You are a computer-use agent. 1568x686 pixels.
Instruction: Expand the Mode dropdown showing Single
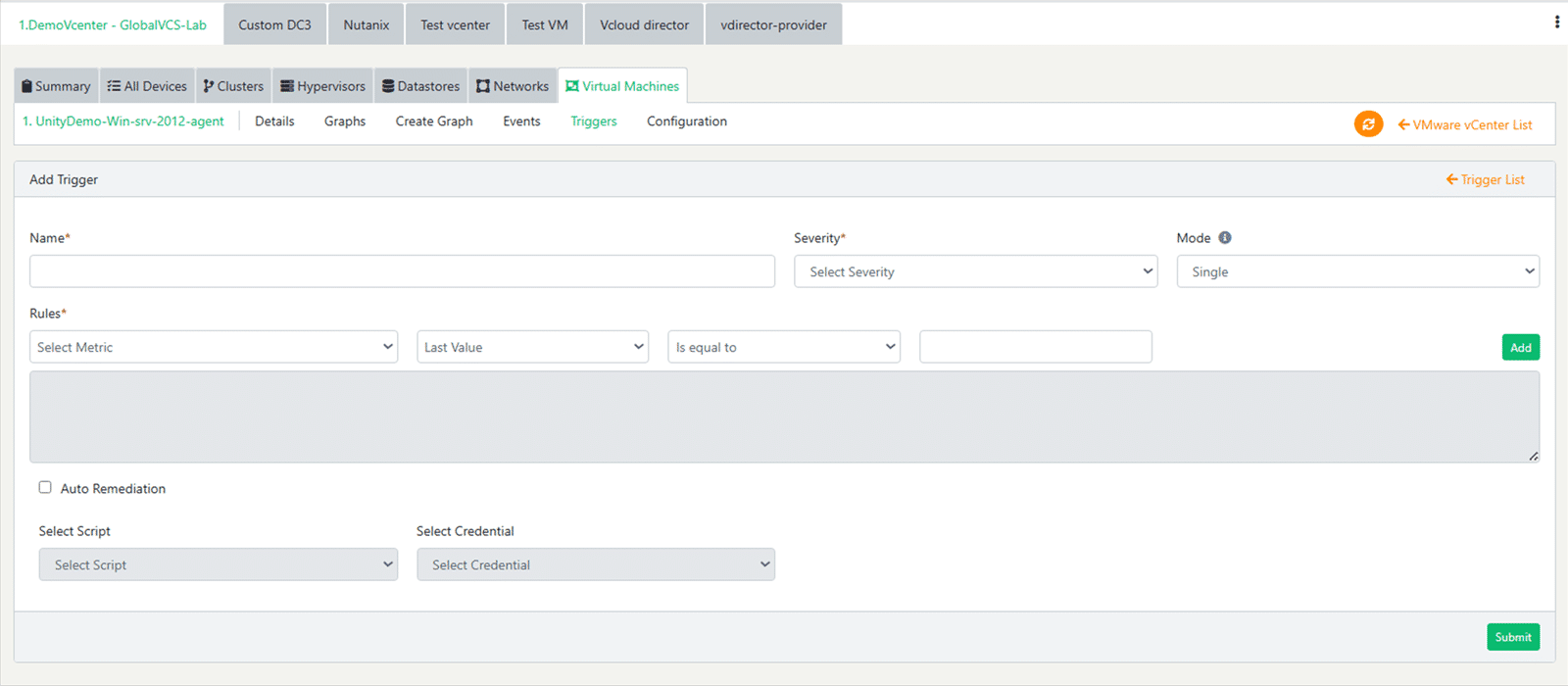click(x=1357, y=271)
